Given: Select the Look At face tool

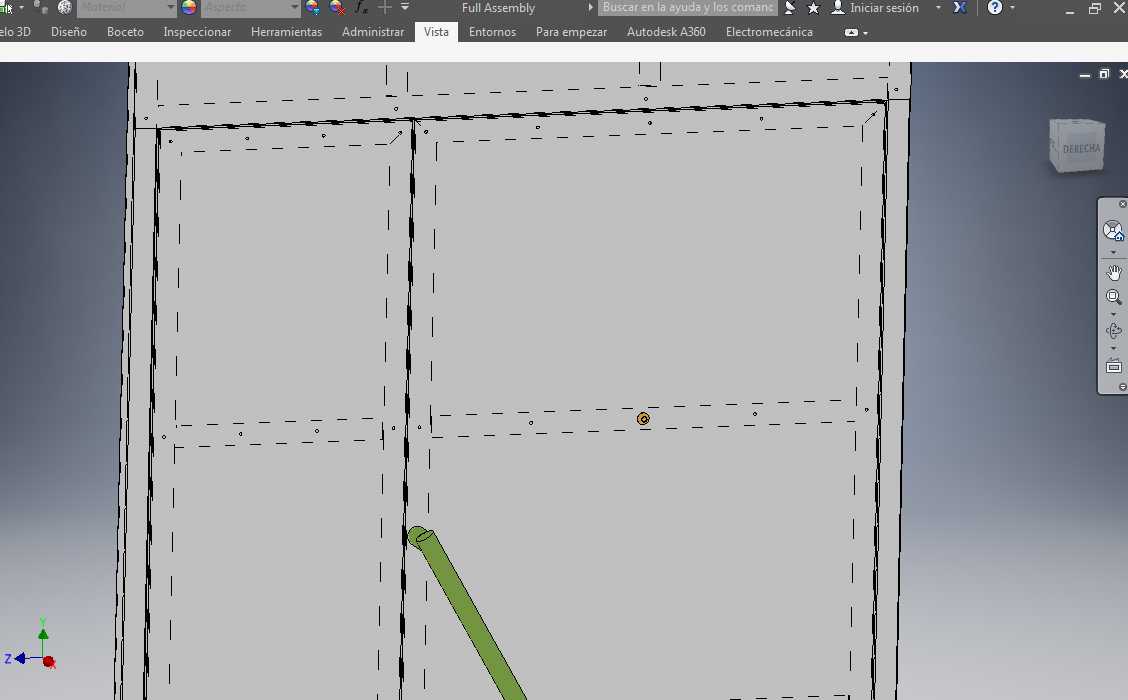Looking at the screenshot, I should (x=1114, y=366).
